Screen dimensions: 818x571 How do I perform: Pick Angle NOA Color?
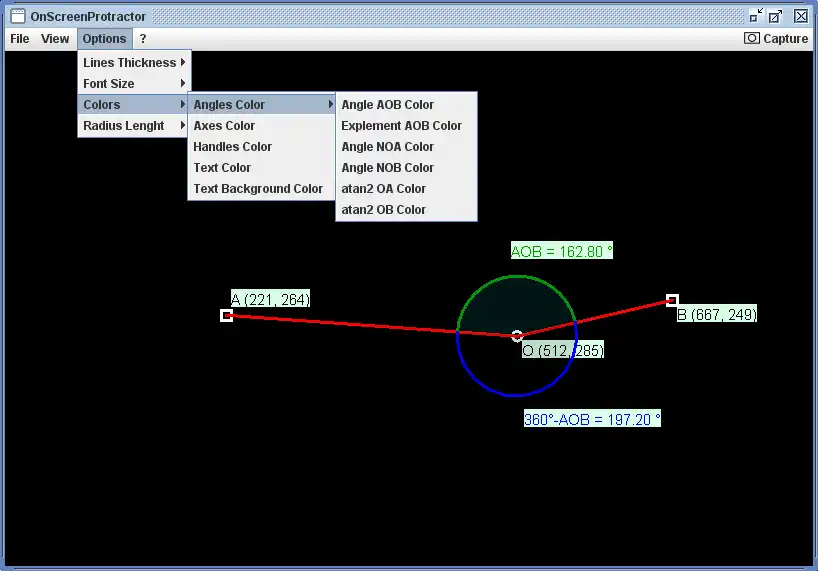[406, 147]
